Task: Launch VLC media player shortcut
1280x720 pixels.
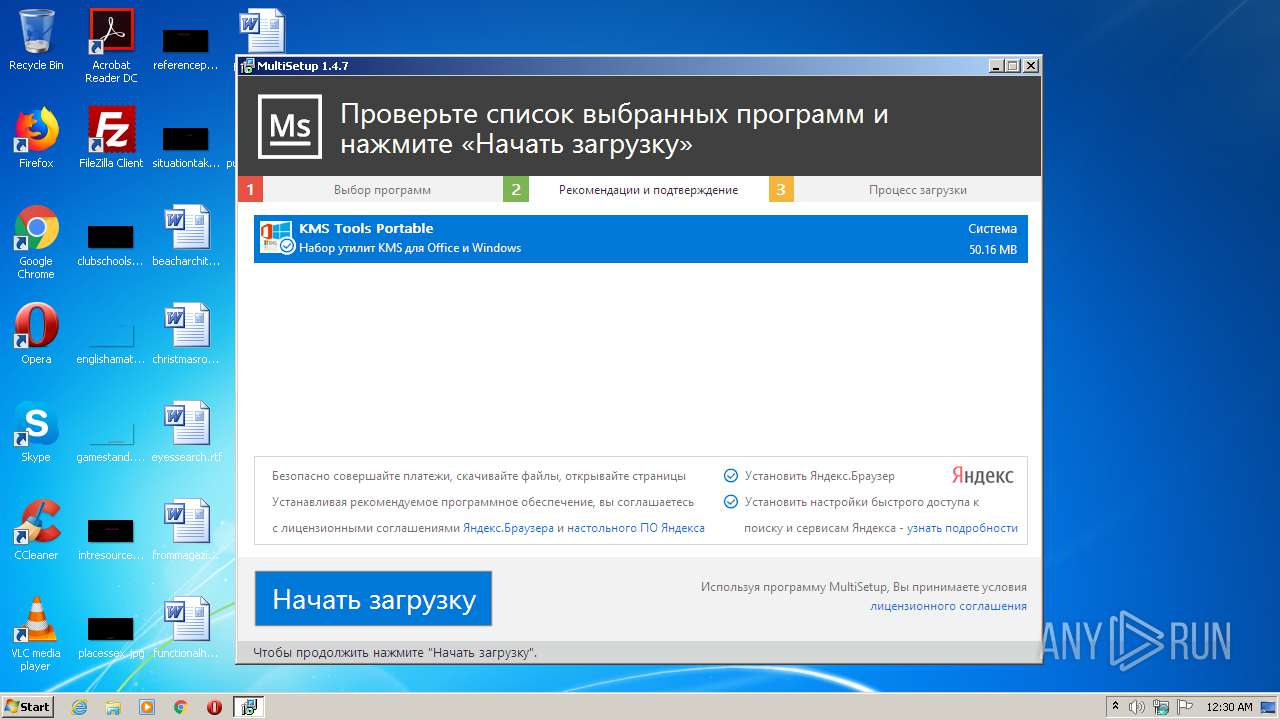Action: (x=36, y=634)
